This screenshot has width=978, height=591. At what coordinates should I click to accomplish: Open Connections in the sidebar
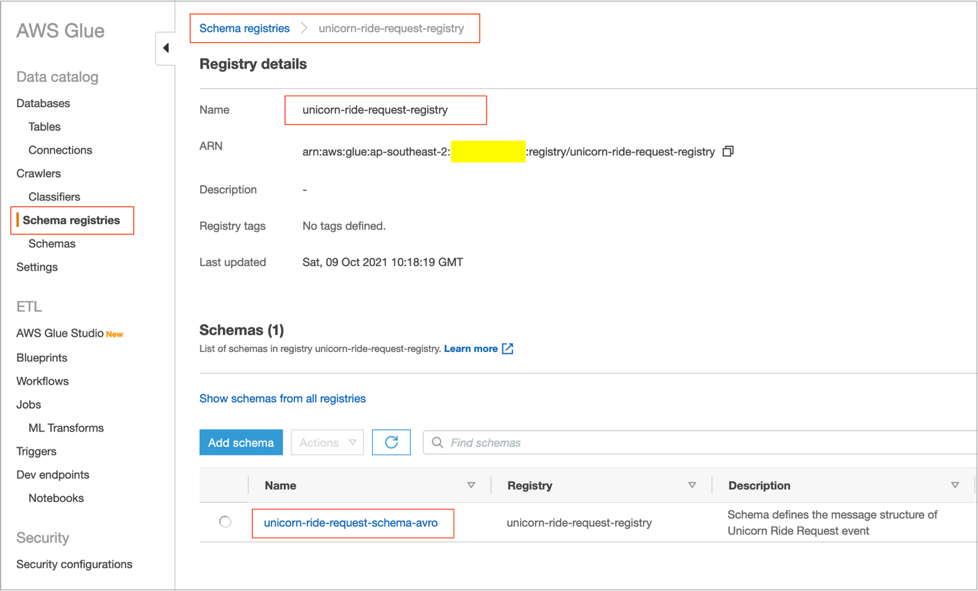point(60,150)
